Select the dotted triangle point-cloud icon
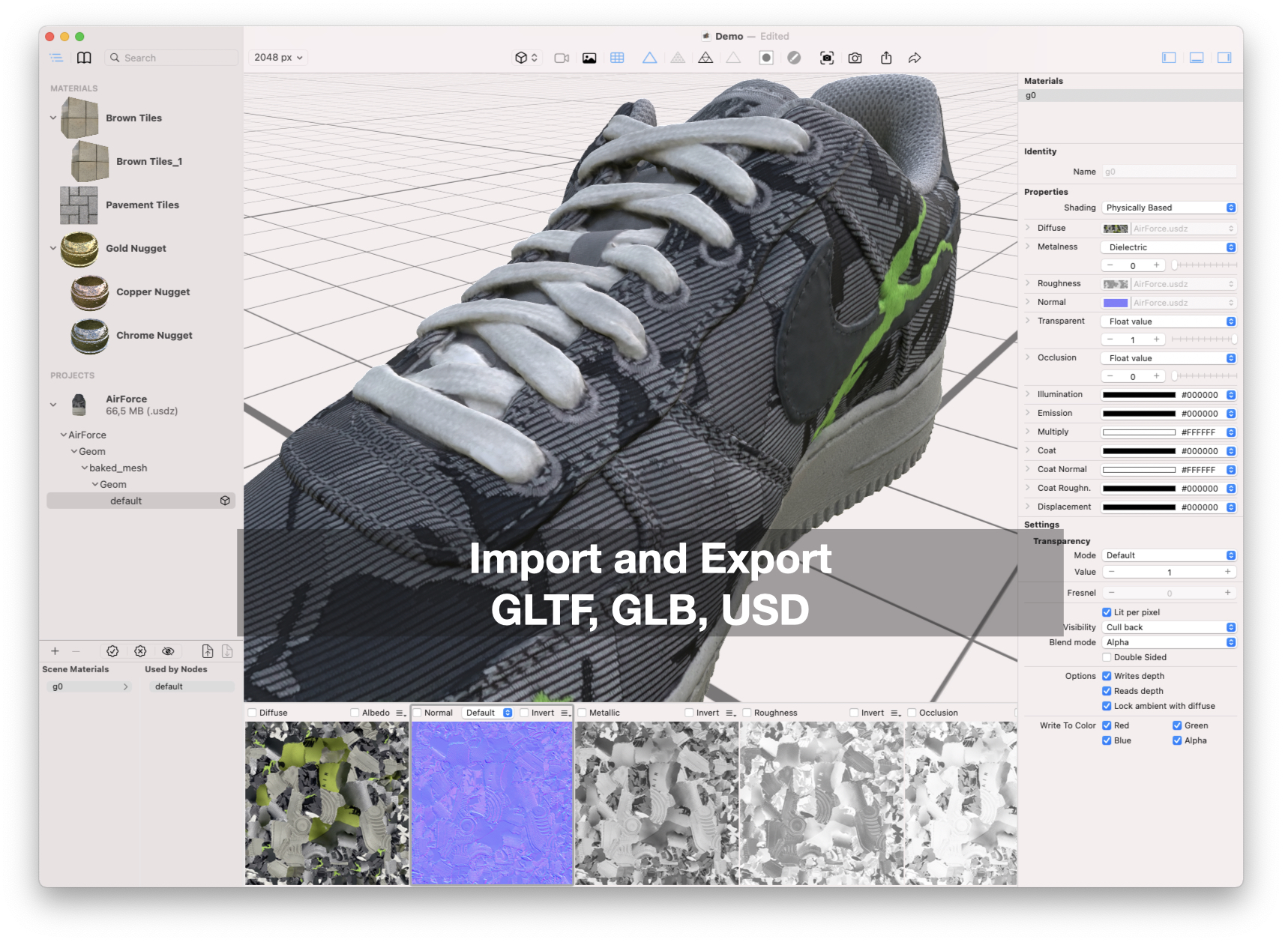The image size is (1288, 945). tap(678, 58)
